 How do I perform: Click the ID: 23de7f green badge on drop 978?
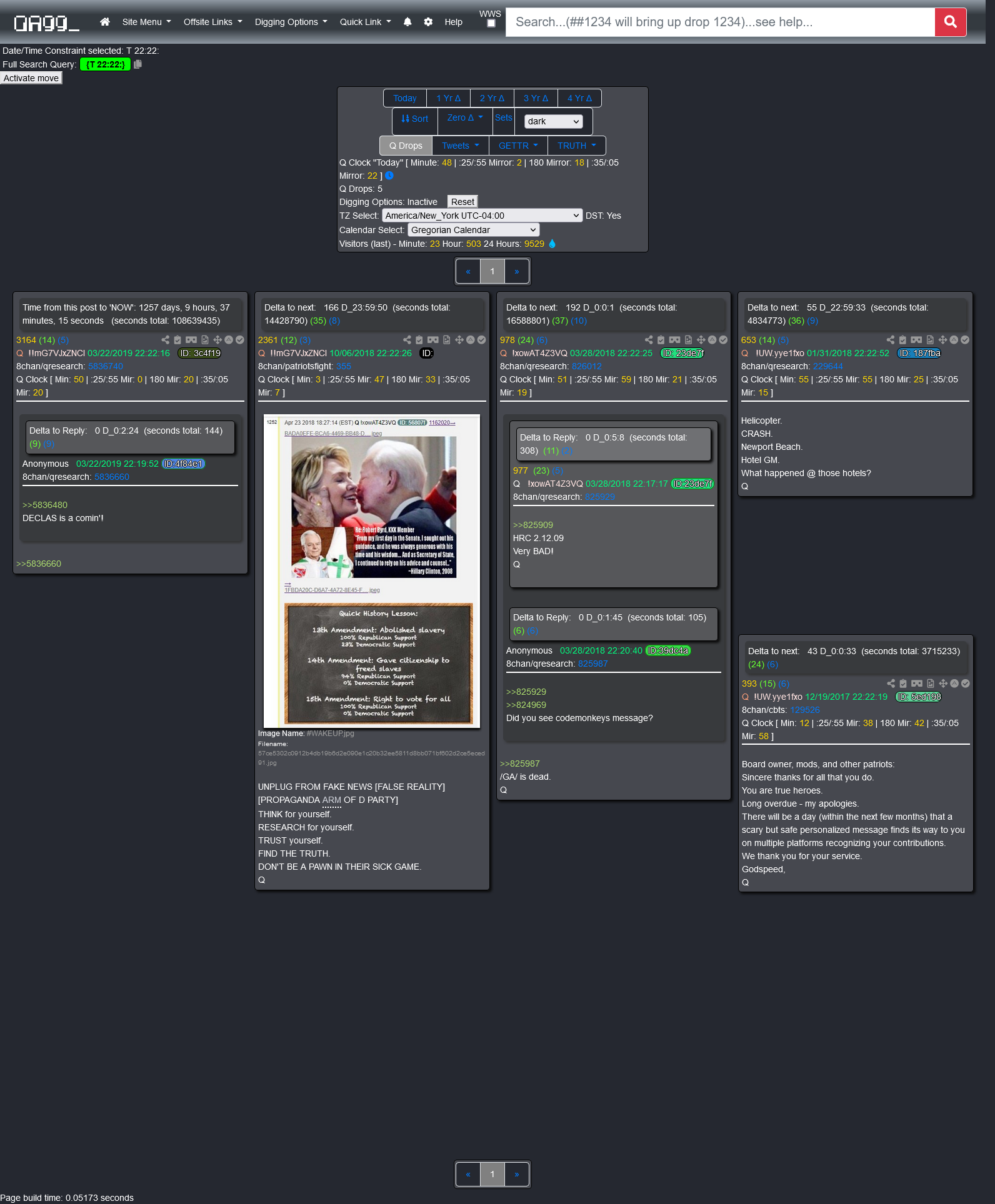point(683,353)
